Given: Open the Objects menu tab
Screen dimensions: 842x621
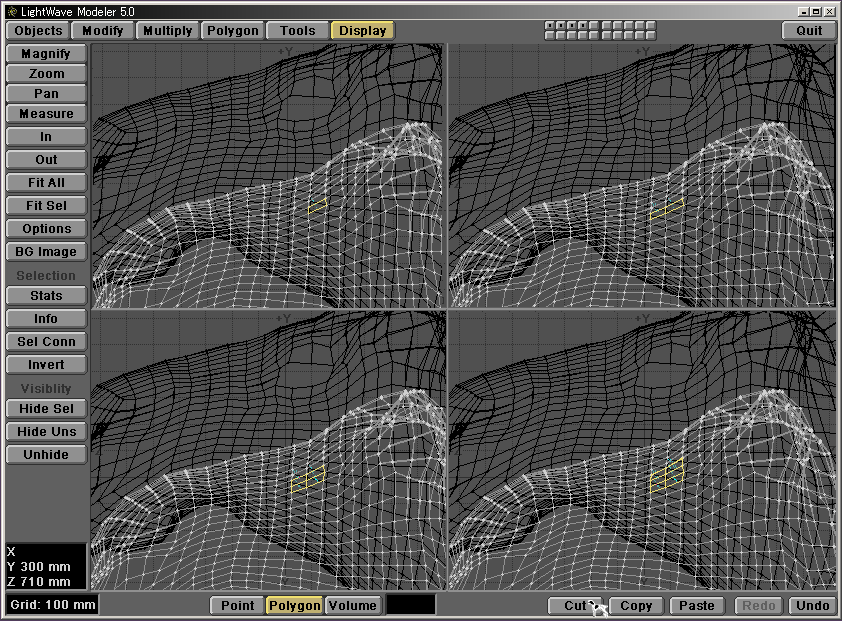Looking at the screenshot, I should [x=38, y=30].
